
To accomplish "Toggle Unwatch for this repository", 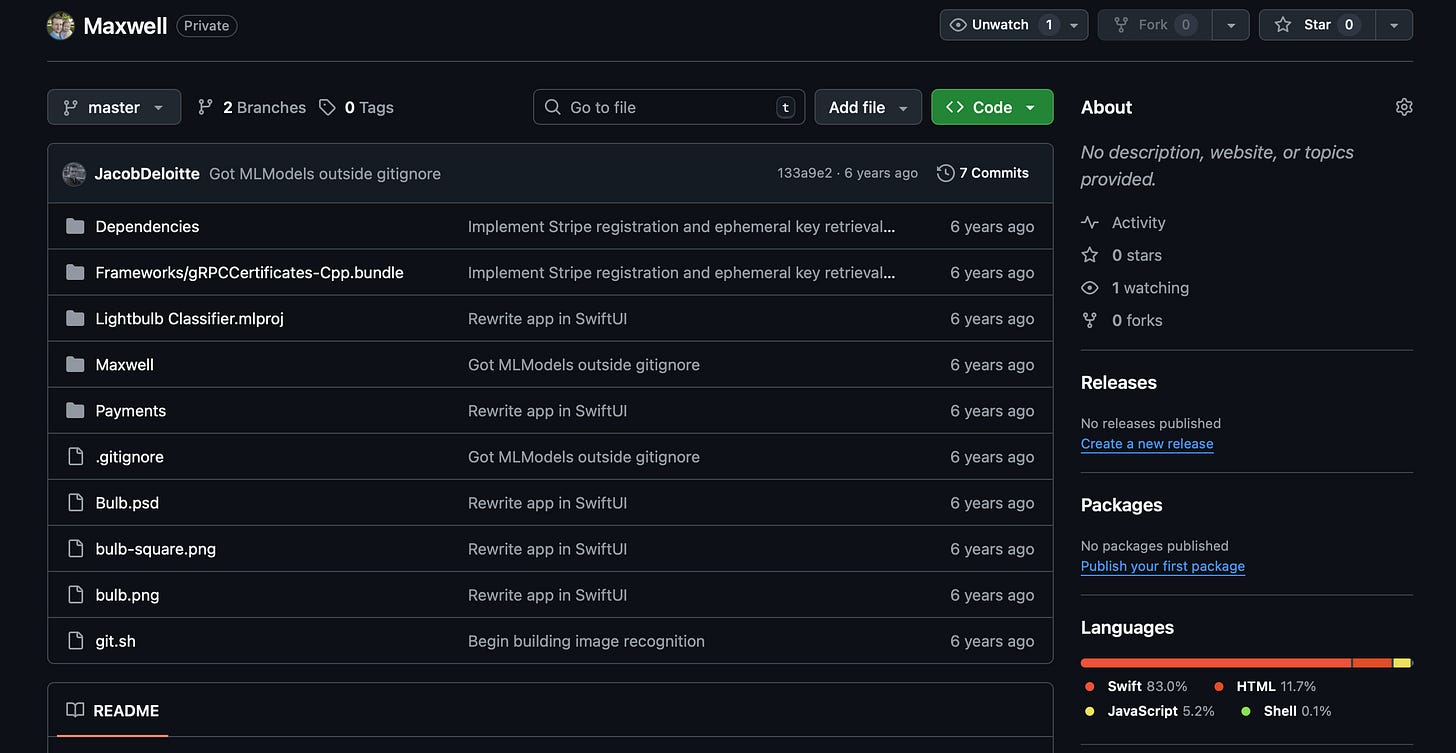I will coord(1000,25).
